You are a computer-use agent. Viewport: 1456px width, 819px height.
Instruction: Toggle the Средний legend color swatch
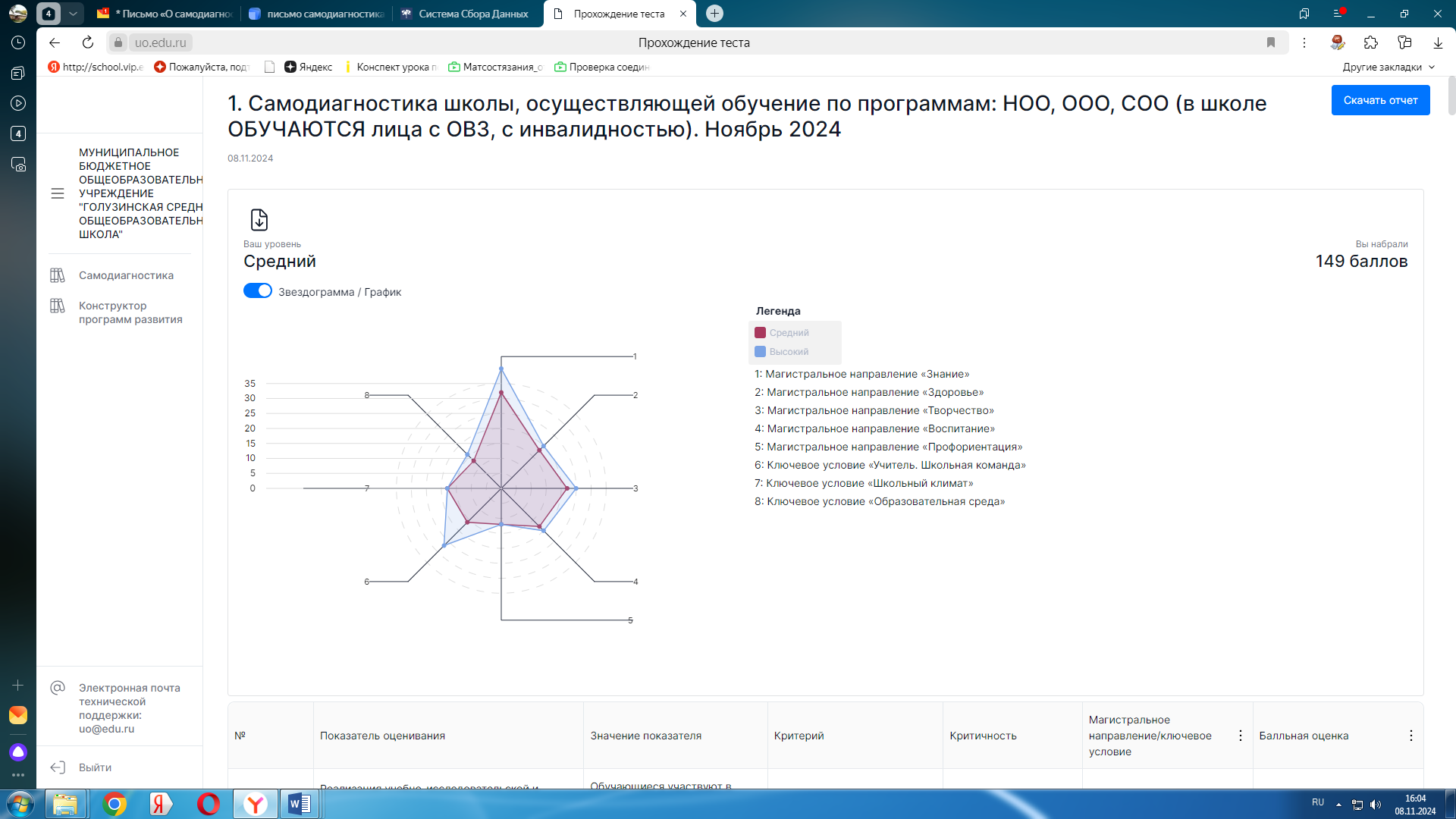pyautogui.click(x=760, y=333)
